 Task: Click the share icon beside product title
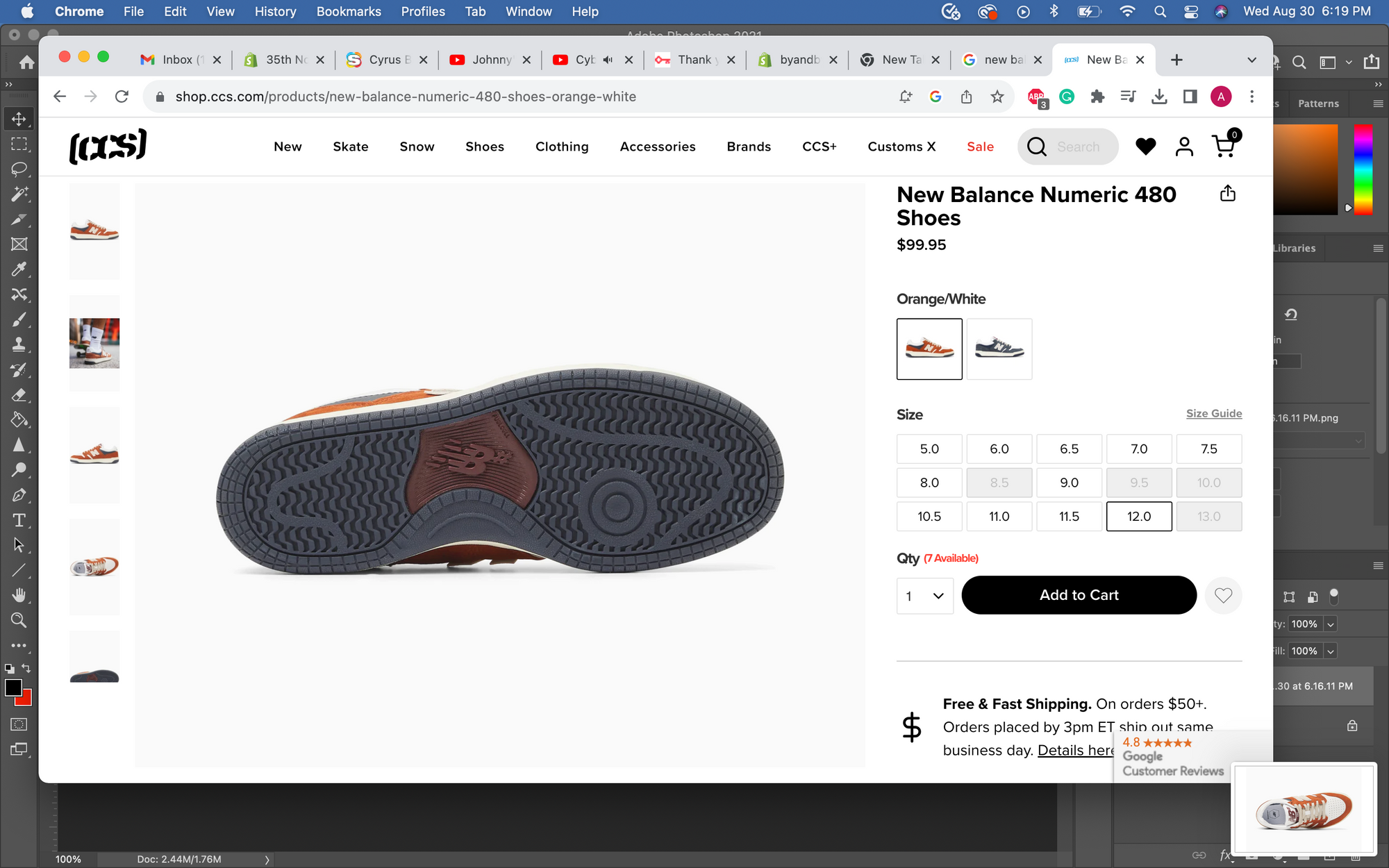pos(1227,194)
